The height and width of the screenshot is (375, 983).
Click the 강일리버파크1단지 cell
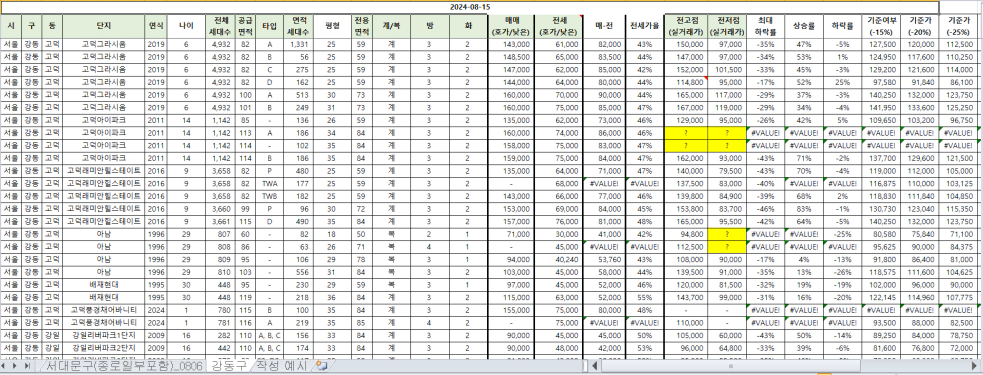coord(103,335)
